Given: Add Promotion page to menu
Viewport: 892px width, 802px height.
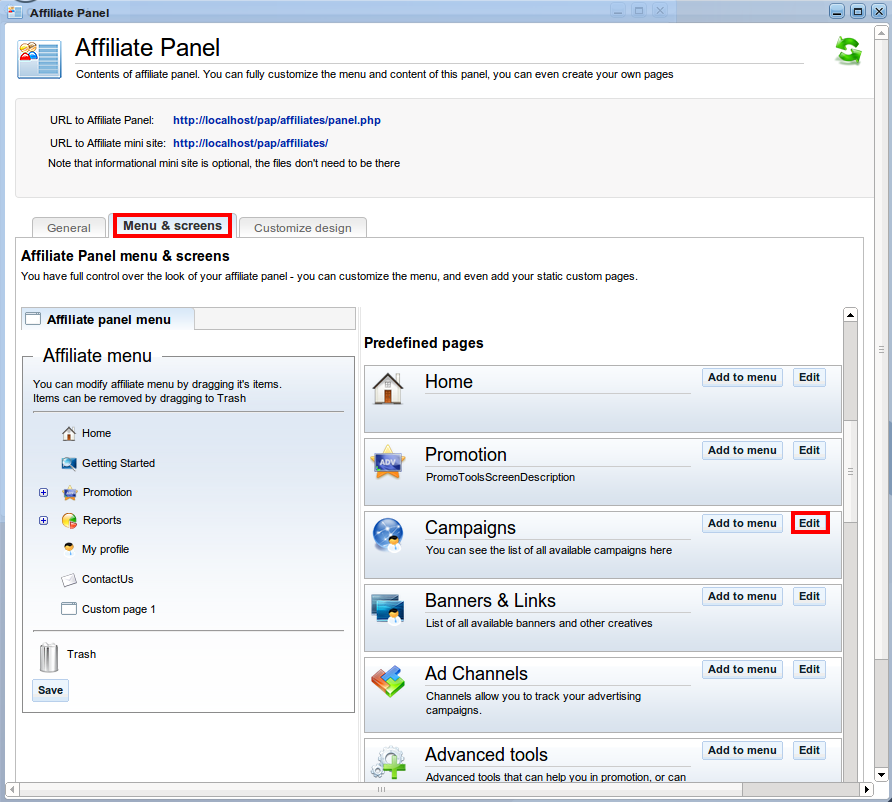Looking at the screenshot, I should (x=742, y=450).
